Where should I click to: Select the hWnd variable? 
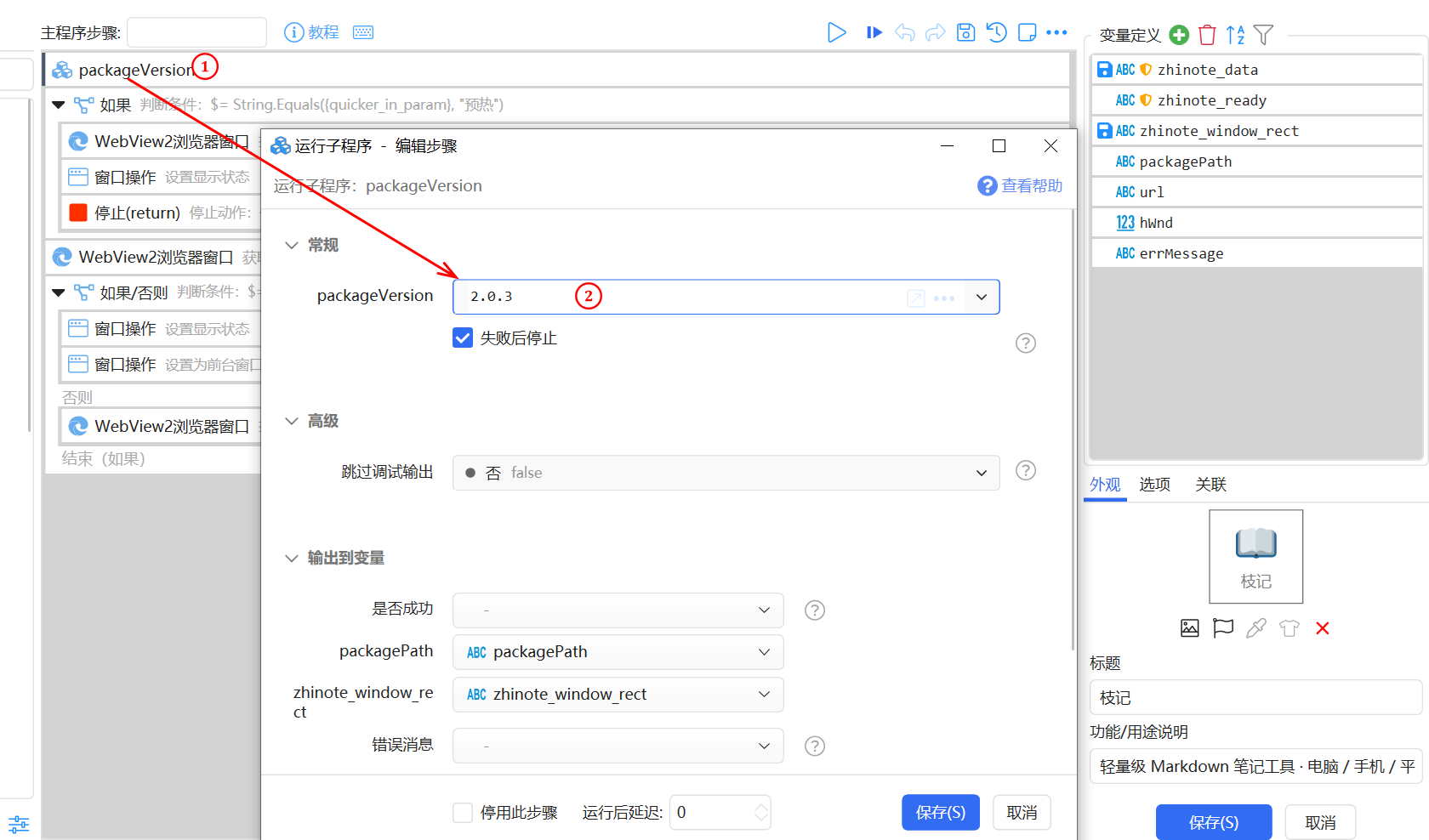[1257, 223]
